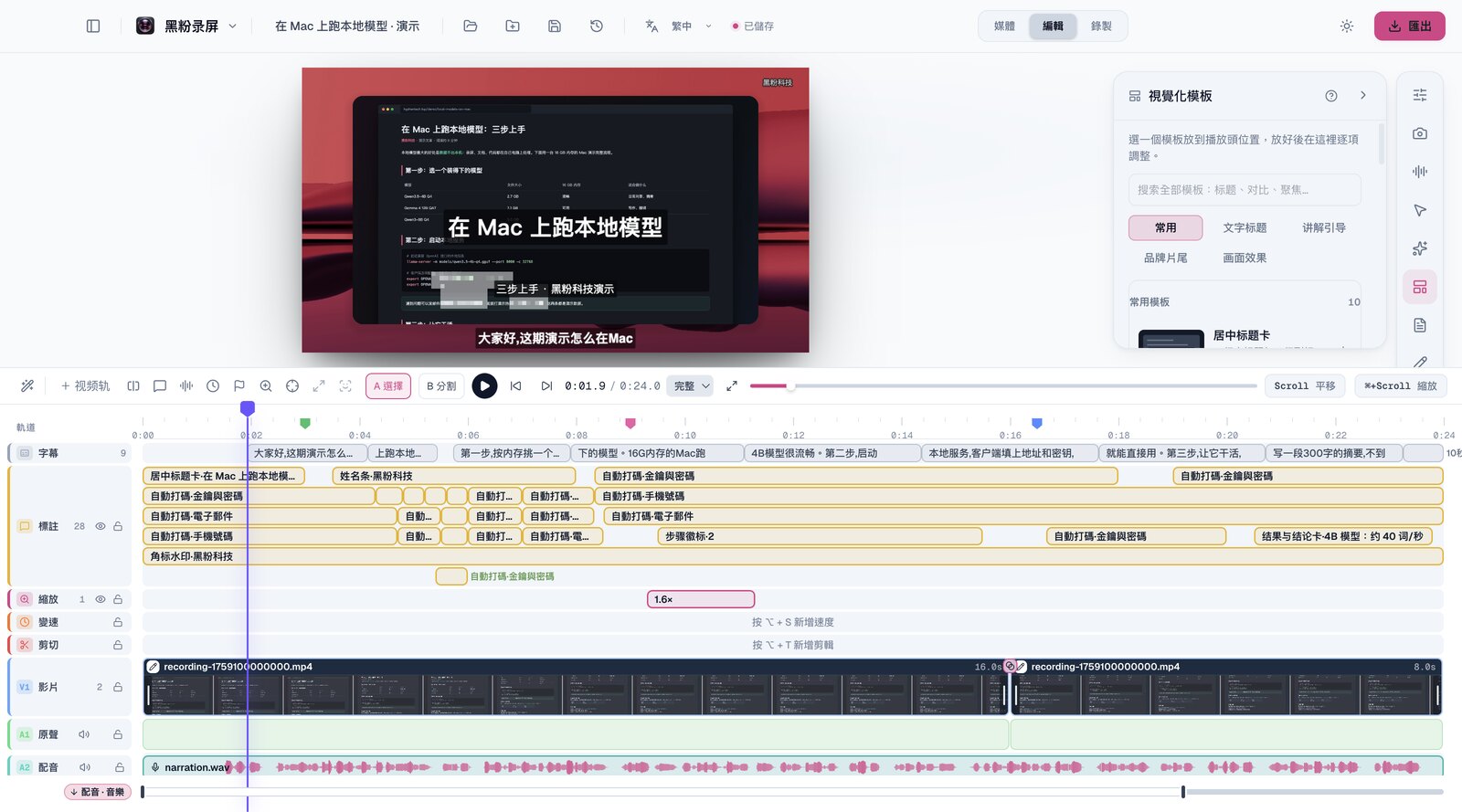Image resolution: width=1462 pixels, height=812 pixels.
Task: Select the 讲解引导 template category
Action: (1324, 227)
